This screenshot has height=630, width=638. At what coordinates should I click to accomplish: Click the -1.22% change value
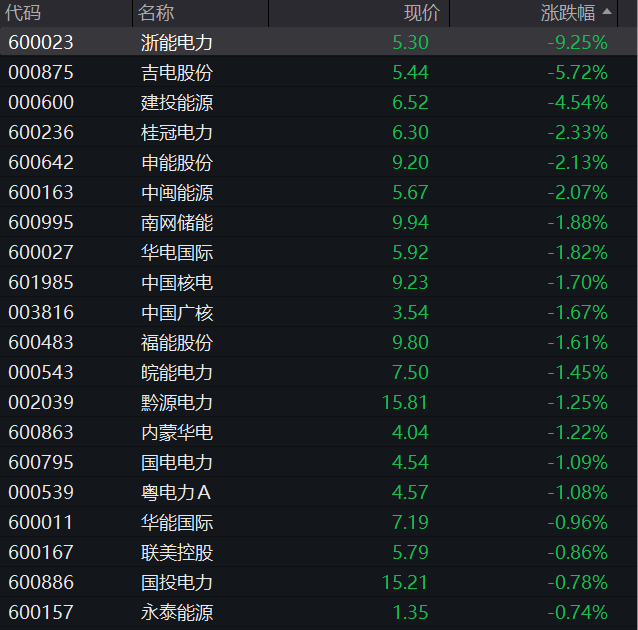[577, 432]
